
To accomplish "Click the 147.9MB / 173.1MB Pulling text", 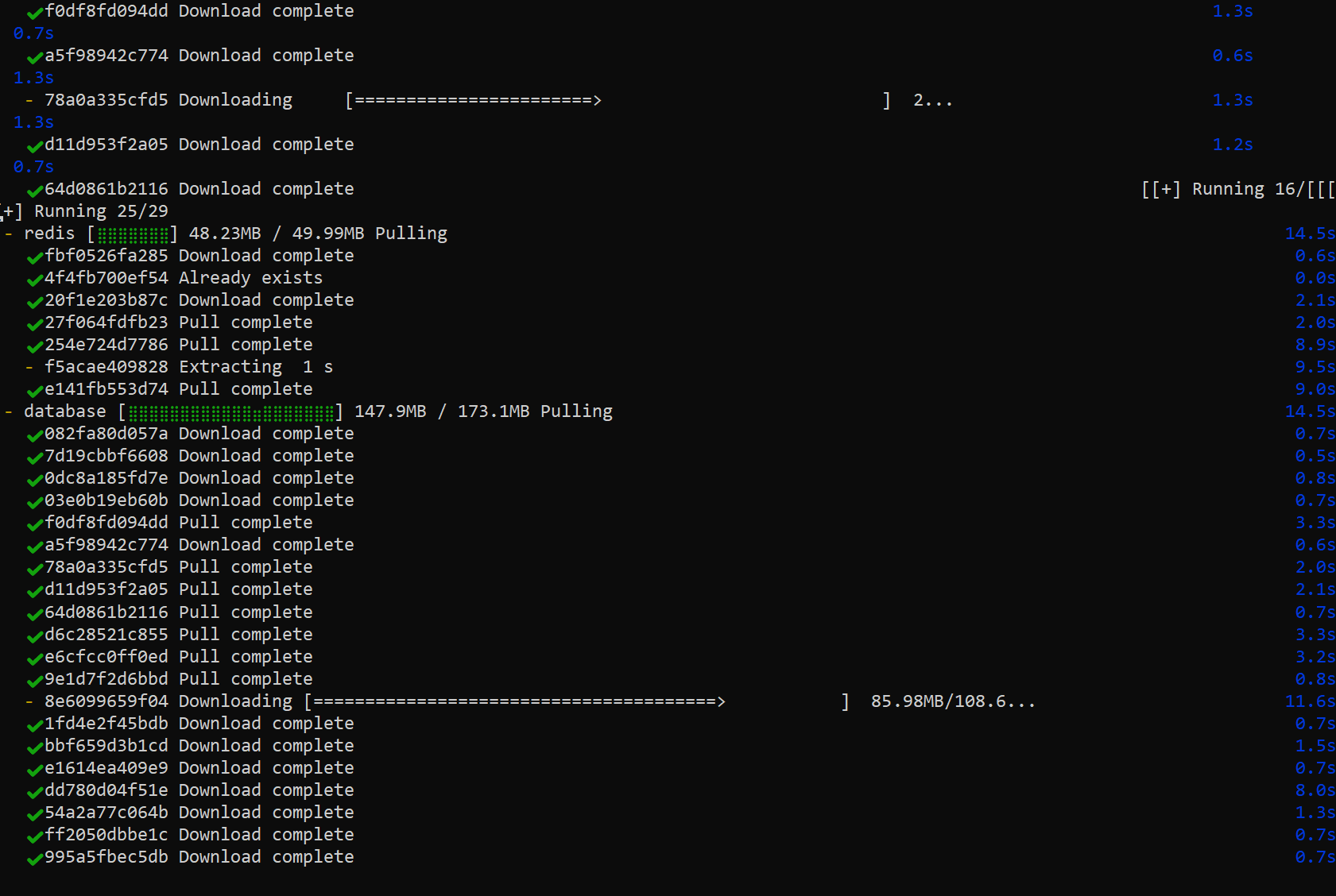I will [x=483, y=411].
